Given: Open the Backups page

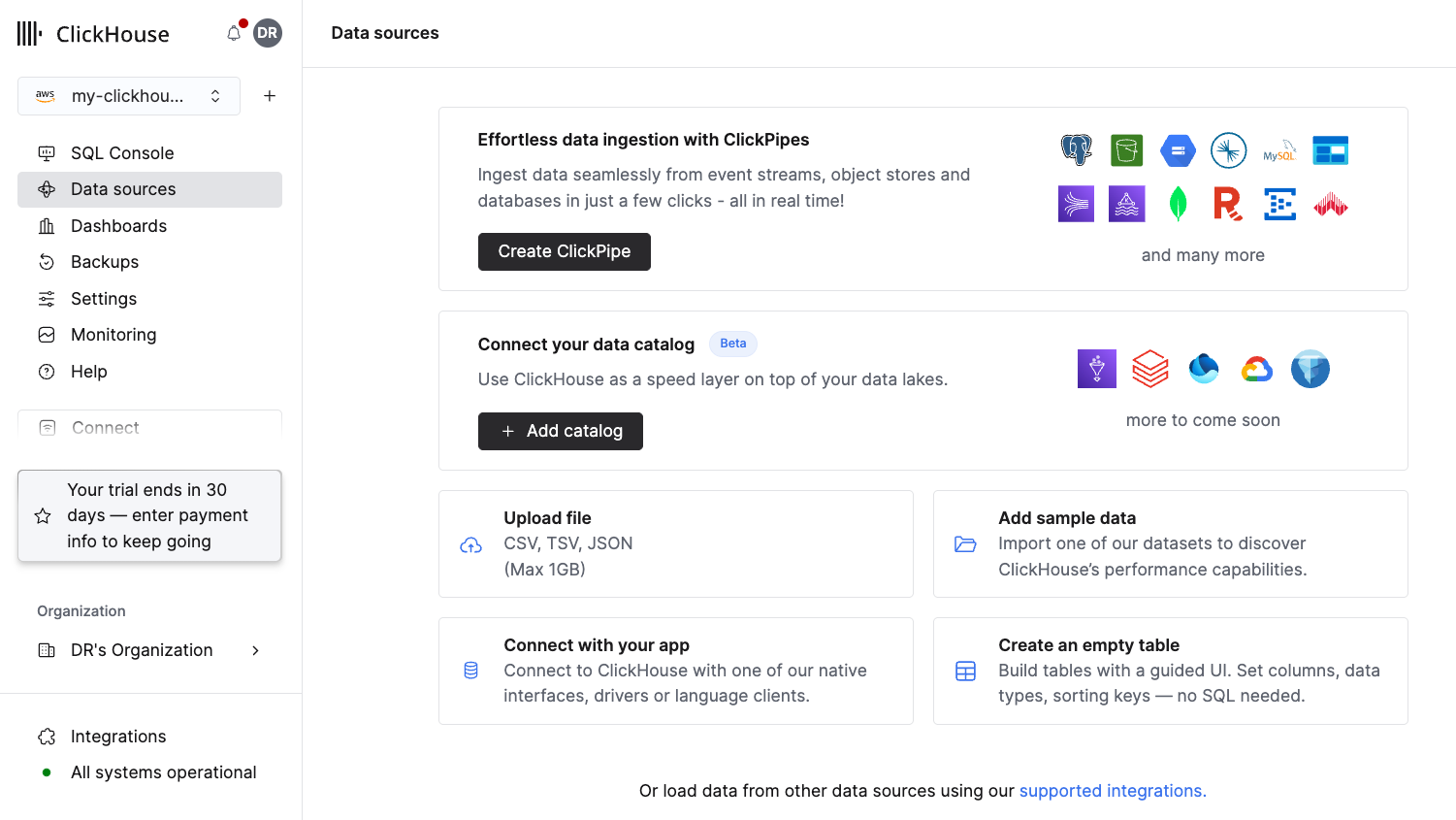Looking at the screenshot, I should 149,262.
